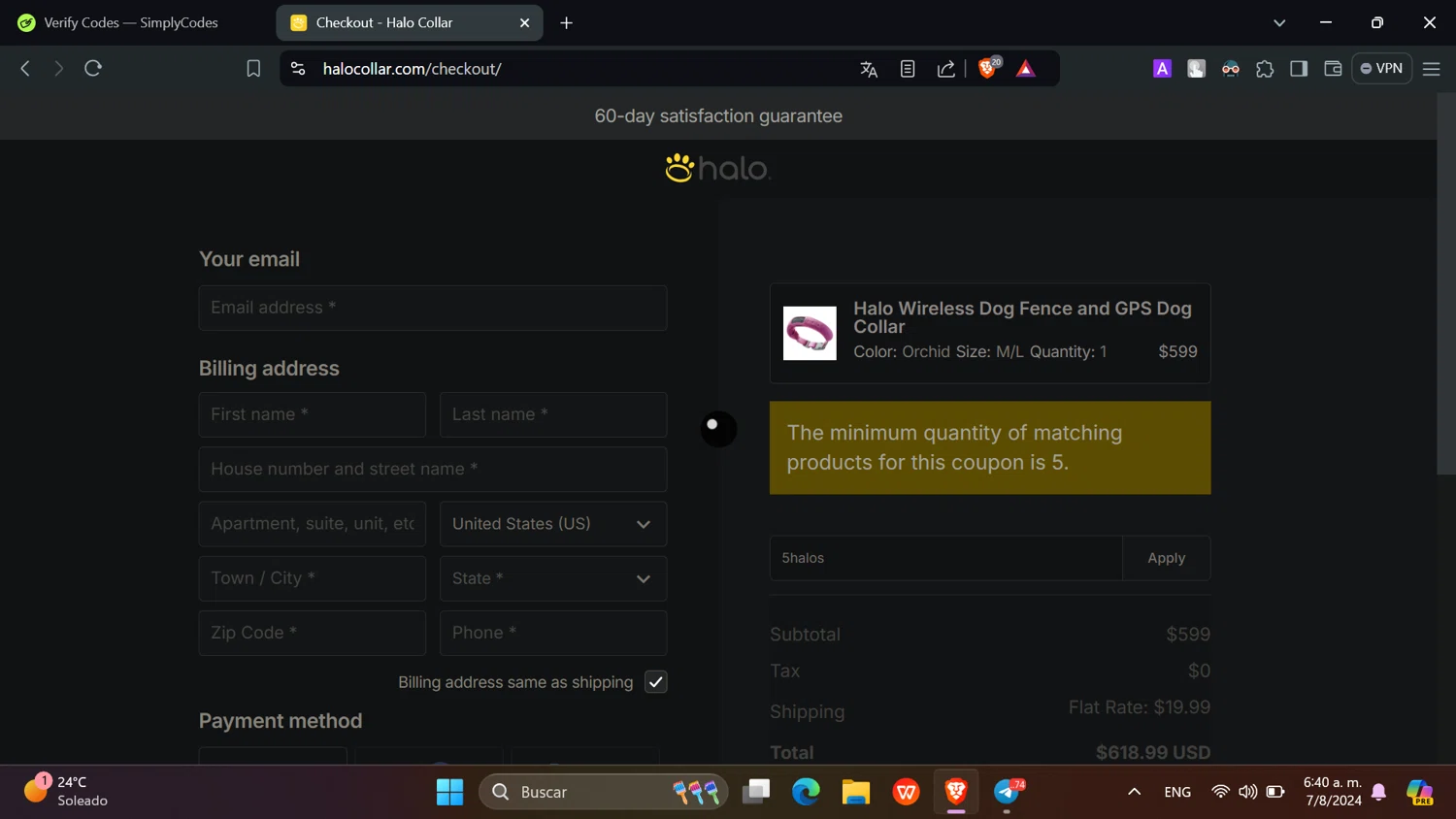The height and width of the screenshot is (819, 1456).
Task: Open the volume control in system tray
Action: click(x=1248, y=792)
